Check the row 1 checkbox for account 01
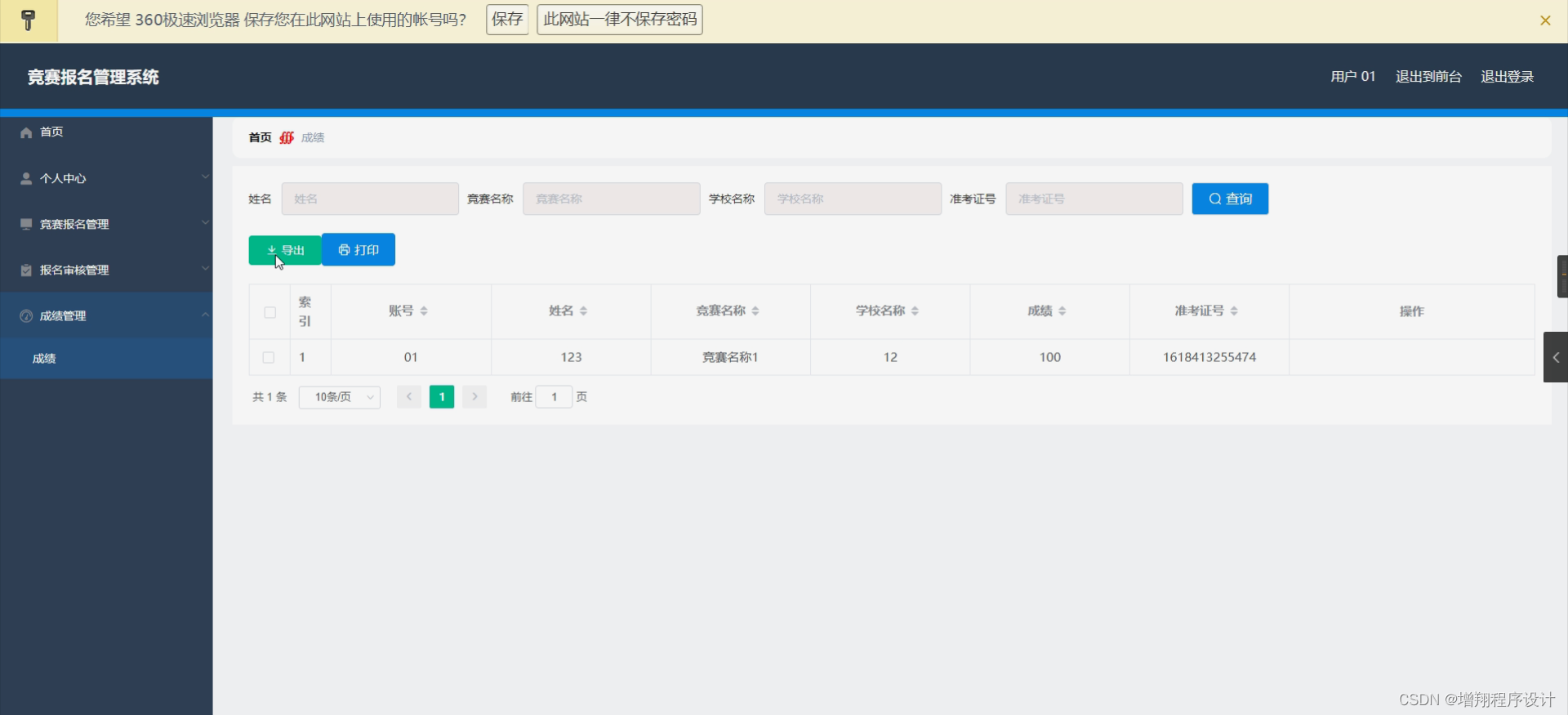 pos(268,357)
